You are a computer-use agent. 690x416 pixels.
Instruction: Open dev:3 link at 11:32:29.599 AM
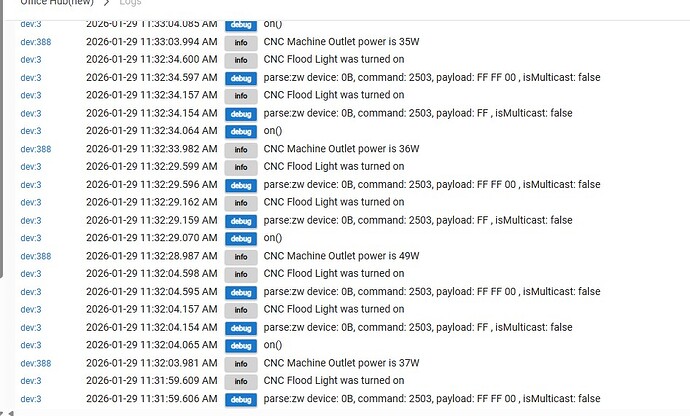click(31, 166)
